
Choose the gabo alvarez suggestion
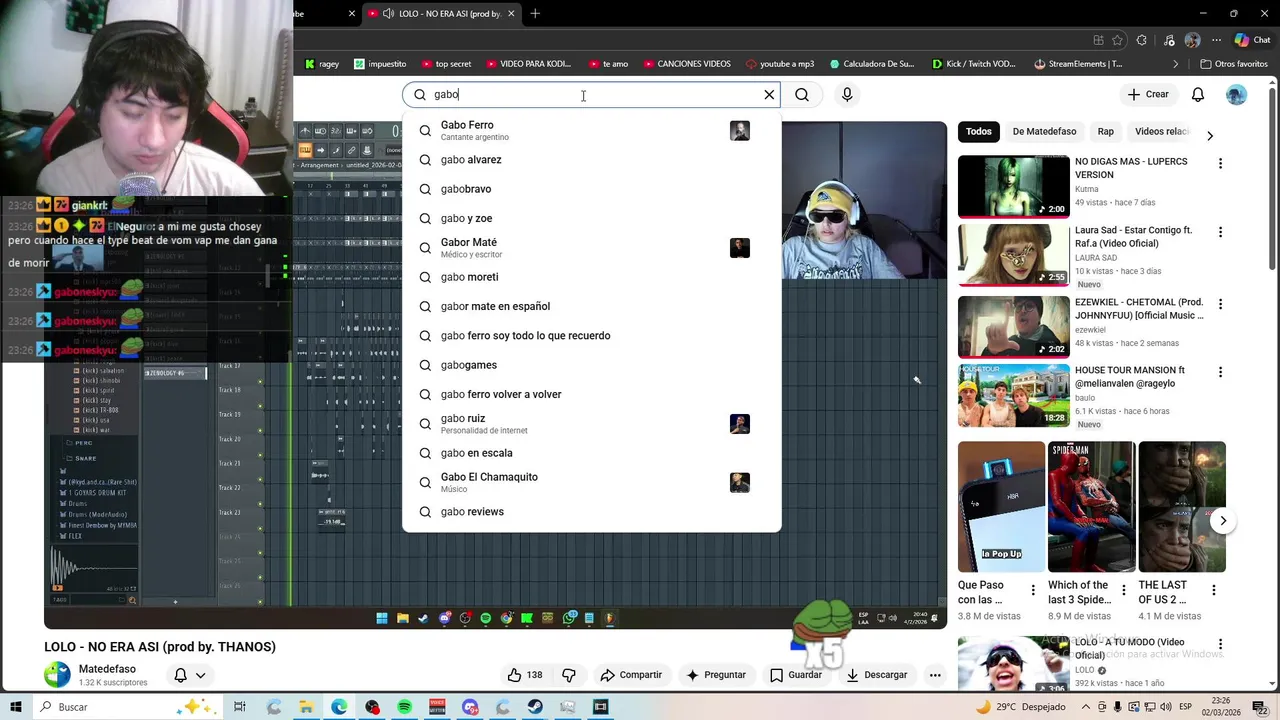click(591, 160)
